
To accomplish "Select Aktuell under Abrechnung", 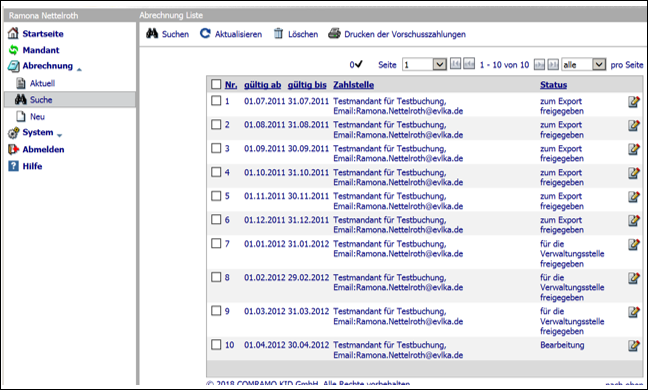I will click(42, 83).
